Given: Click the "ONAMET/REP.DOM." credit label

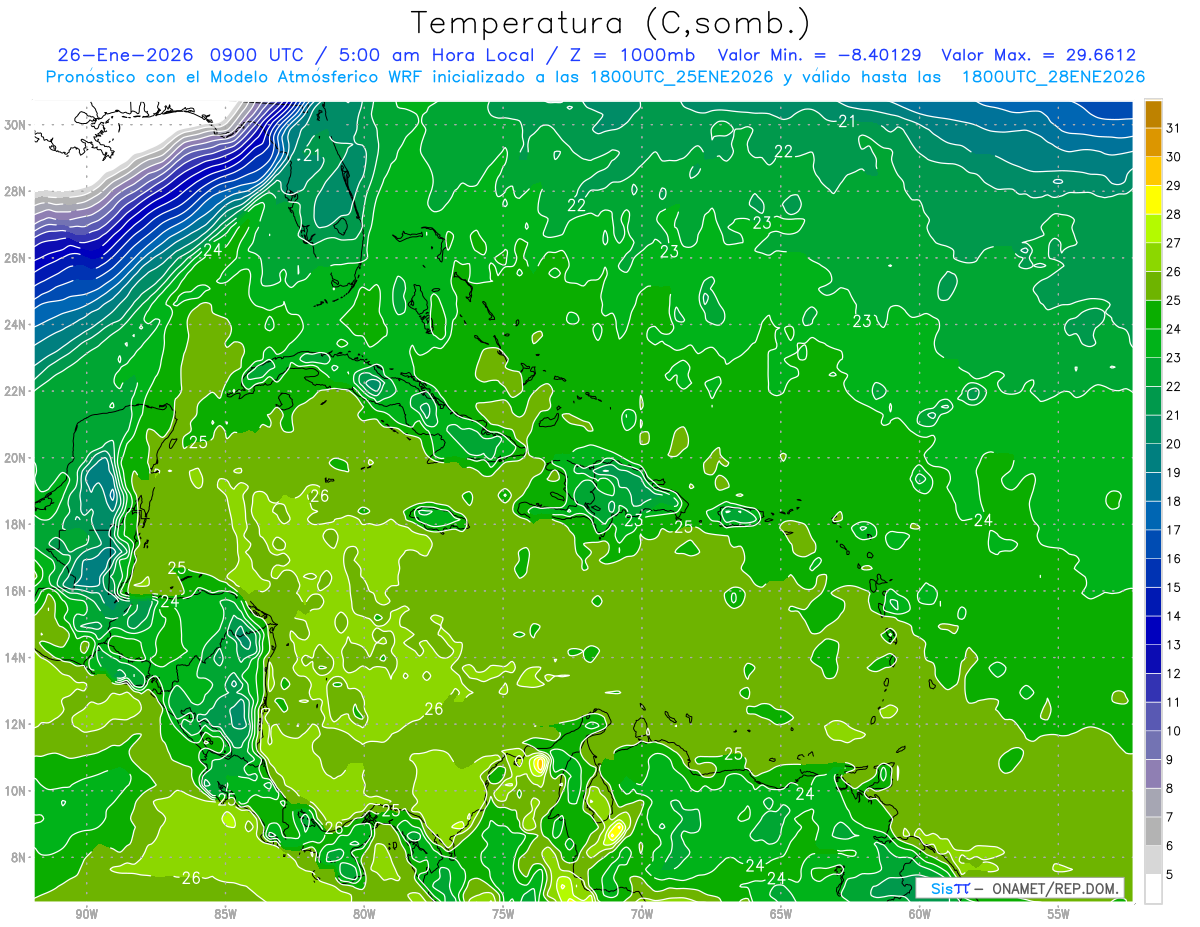Looking at the screenshot, I should 1056,888.
